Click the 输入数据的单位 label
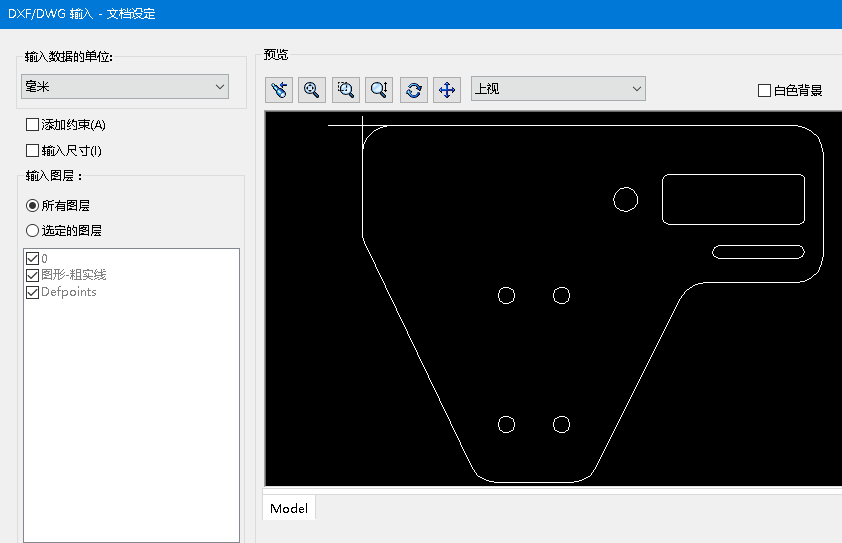The width and height of the screenshot is (842, 543). pos(69,56)
